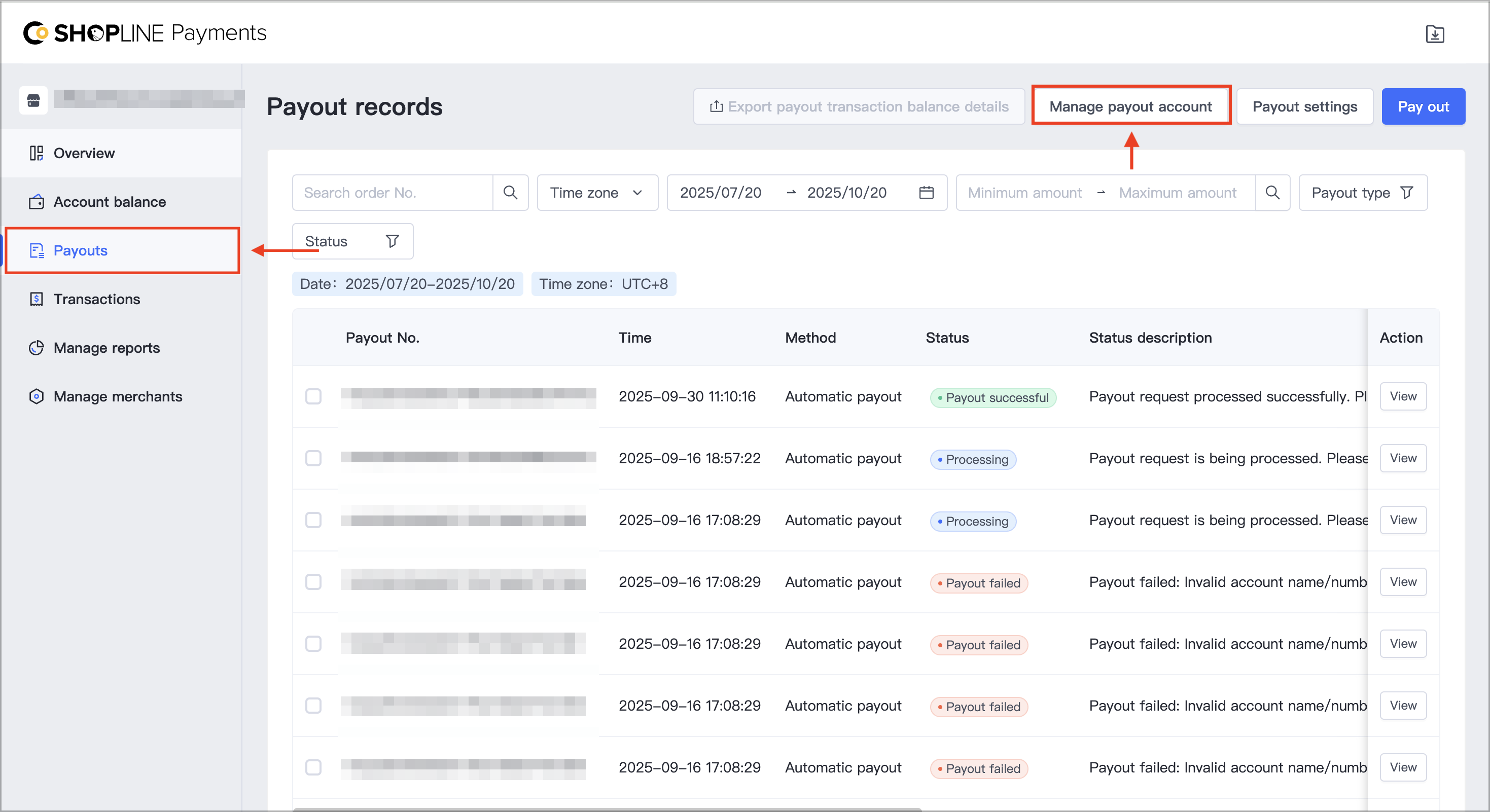This screenshot has height=812, width=1490.
Task: Click the search icon for amount range
Action: [x=1272, y=193]
